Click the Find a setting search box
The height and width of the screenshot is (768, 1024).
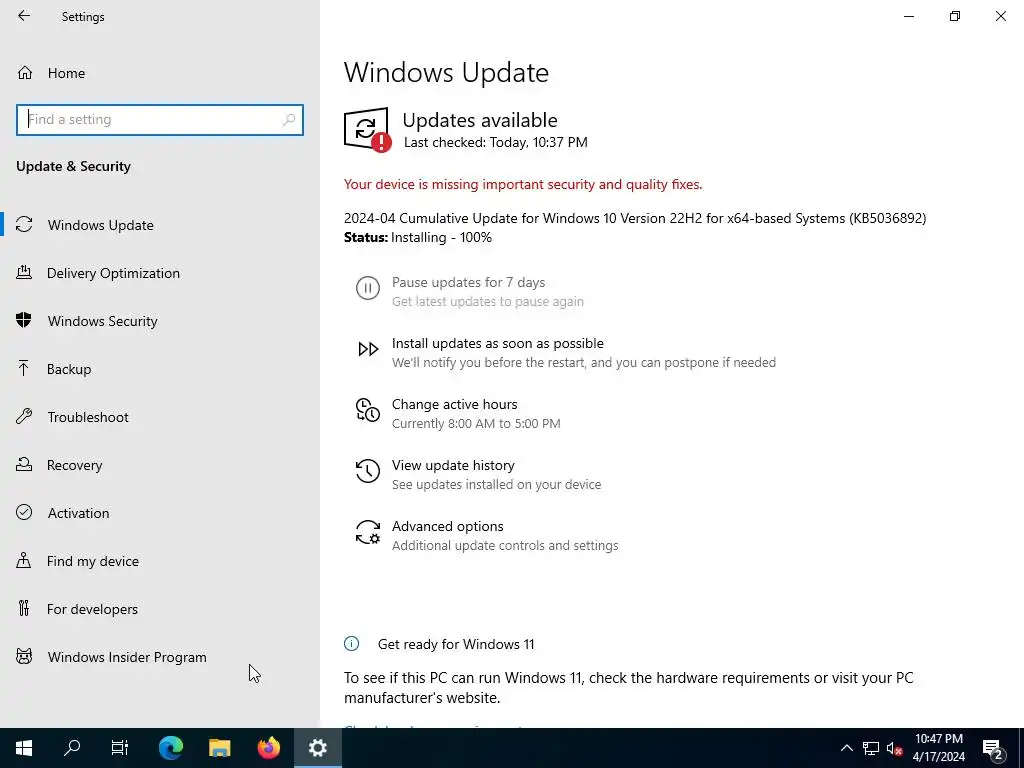[x=160, y=120]
